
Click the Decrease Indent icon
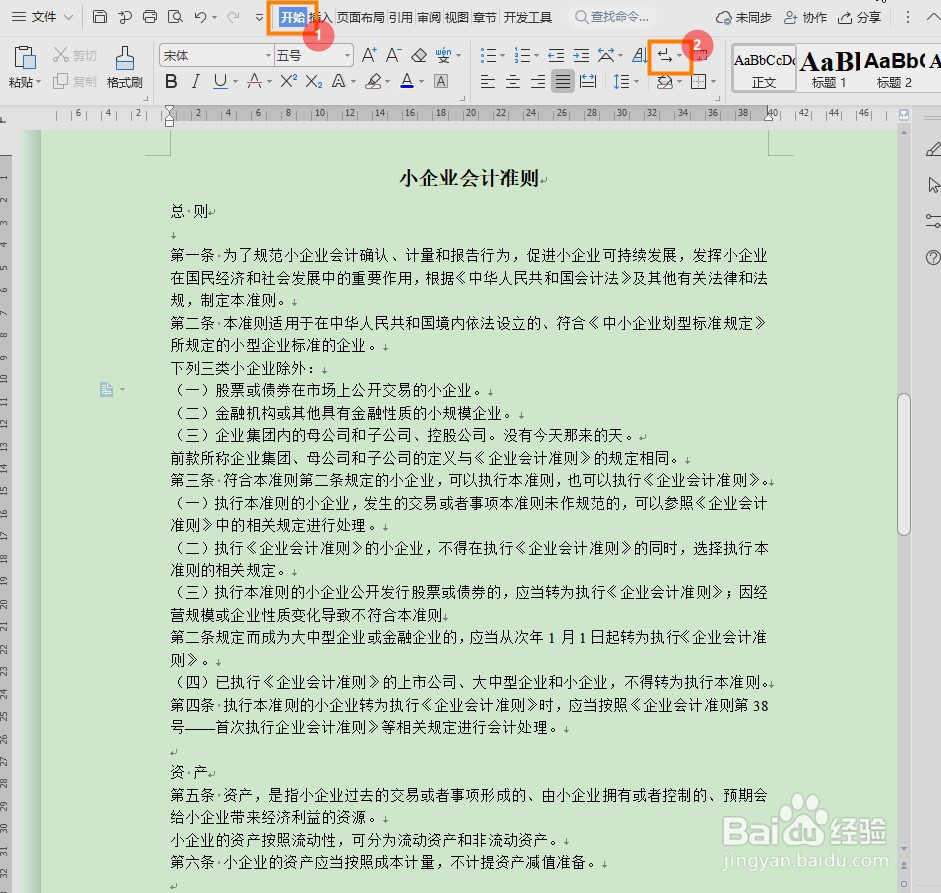(x=556, y=55)
